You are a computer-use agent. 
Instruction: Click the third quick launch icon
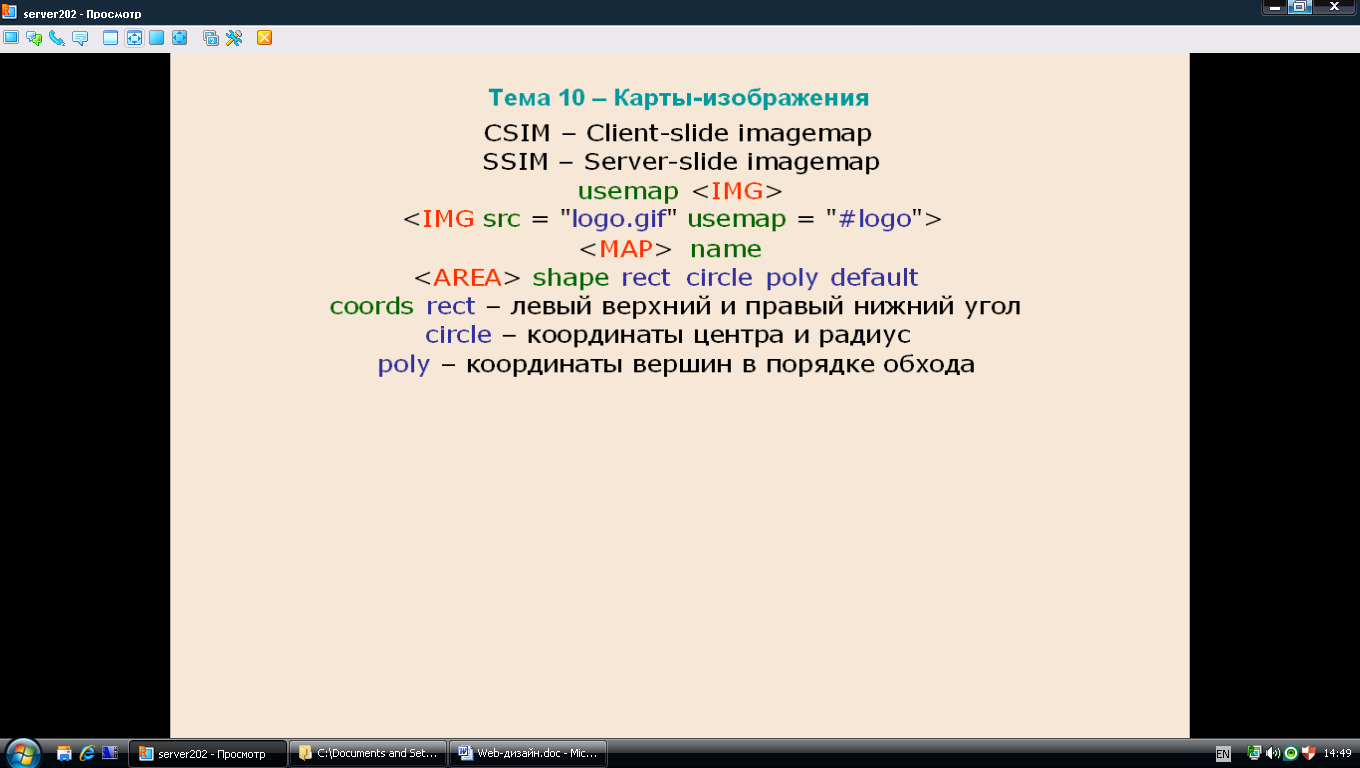(110, 753)
